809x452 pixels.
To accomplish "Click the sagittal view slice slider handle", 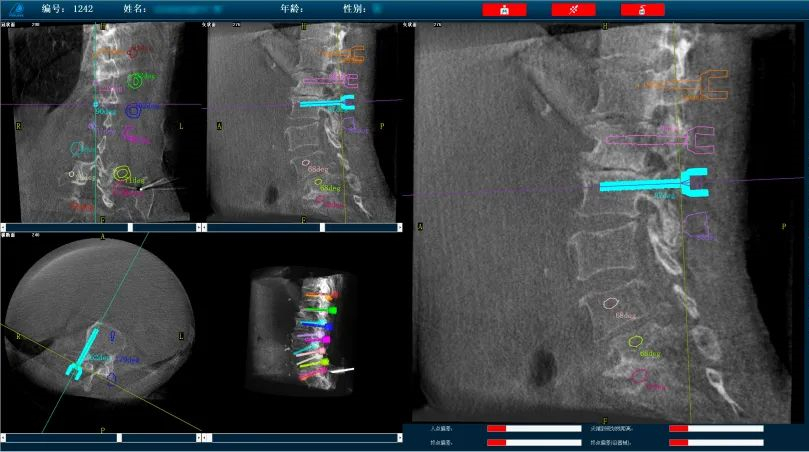I will tap(323, 227).
